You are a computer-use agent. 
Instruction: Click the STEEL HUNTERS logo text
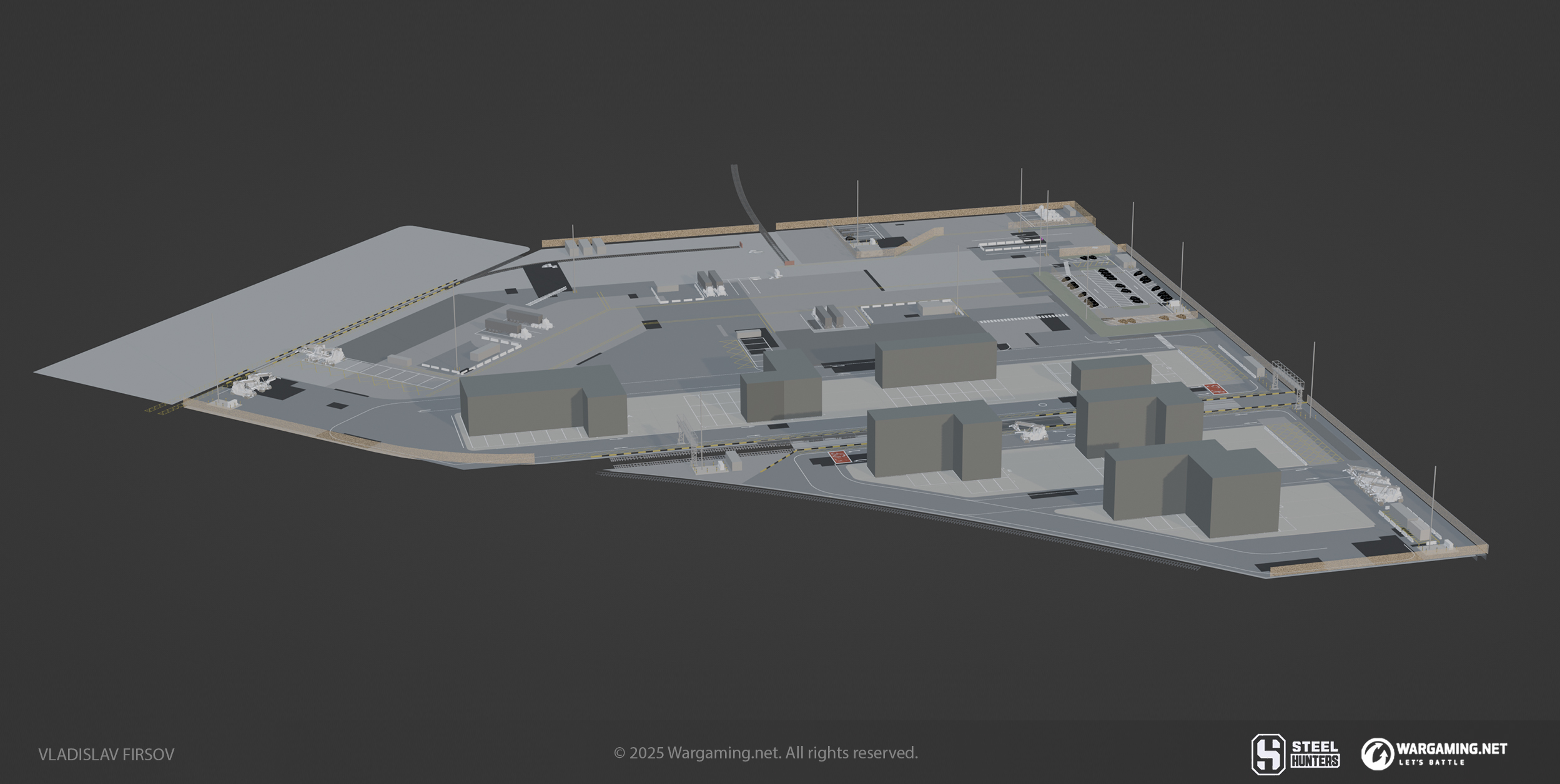(1314, 754)
